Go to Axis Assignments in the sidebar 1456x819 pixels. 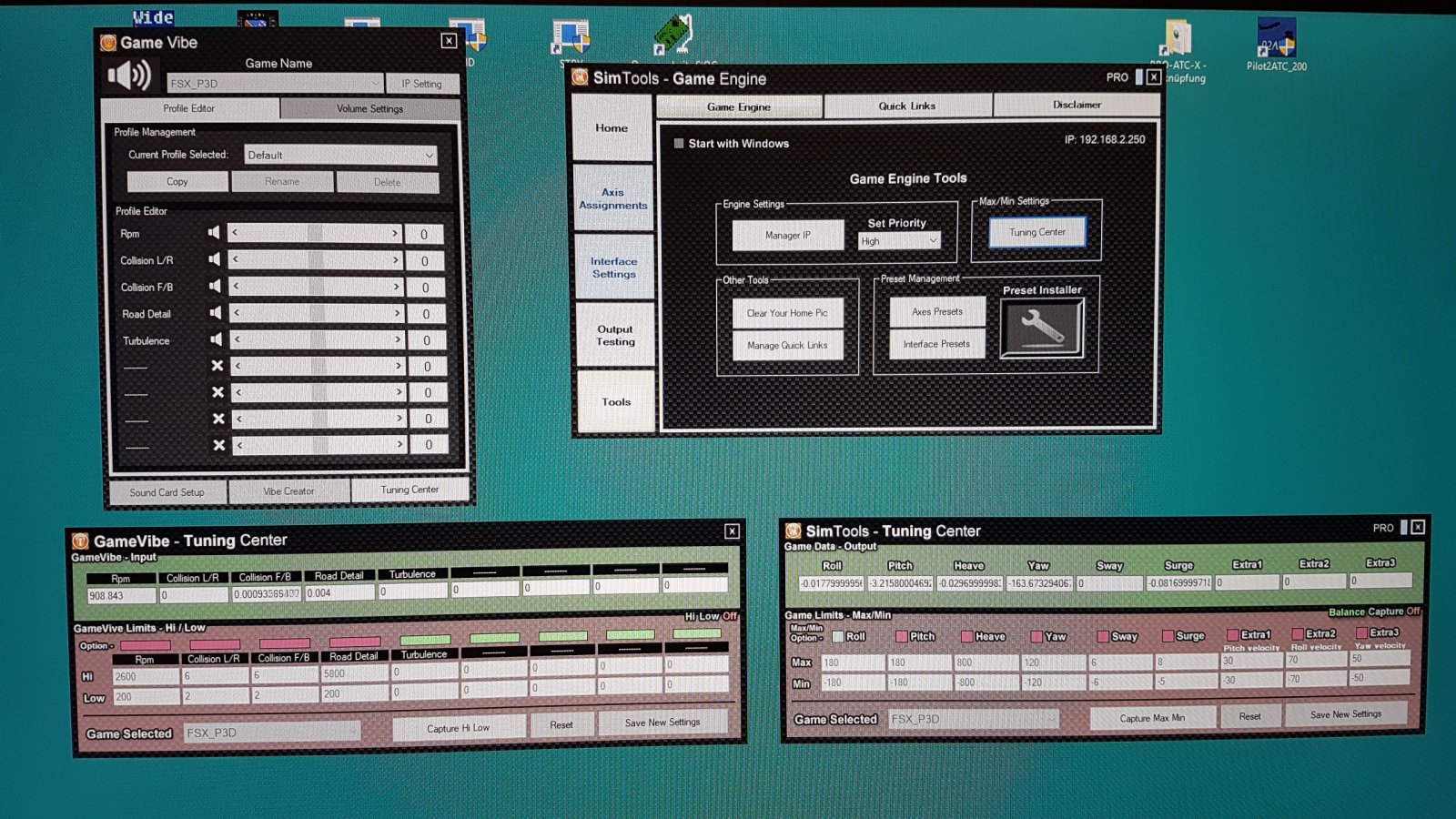click(x=613, y=198)
